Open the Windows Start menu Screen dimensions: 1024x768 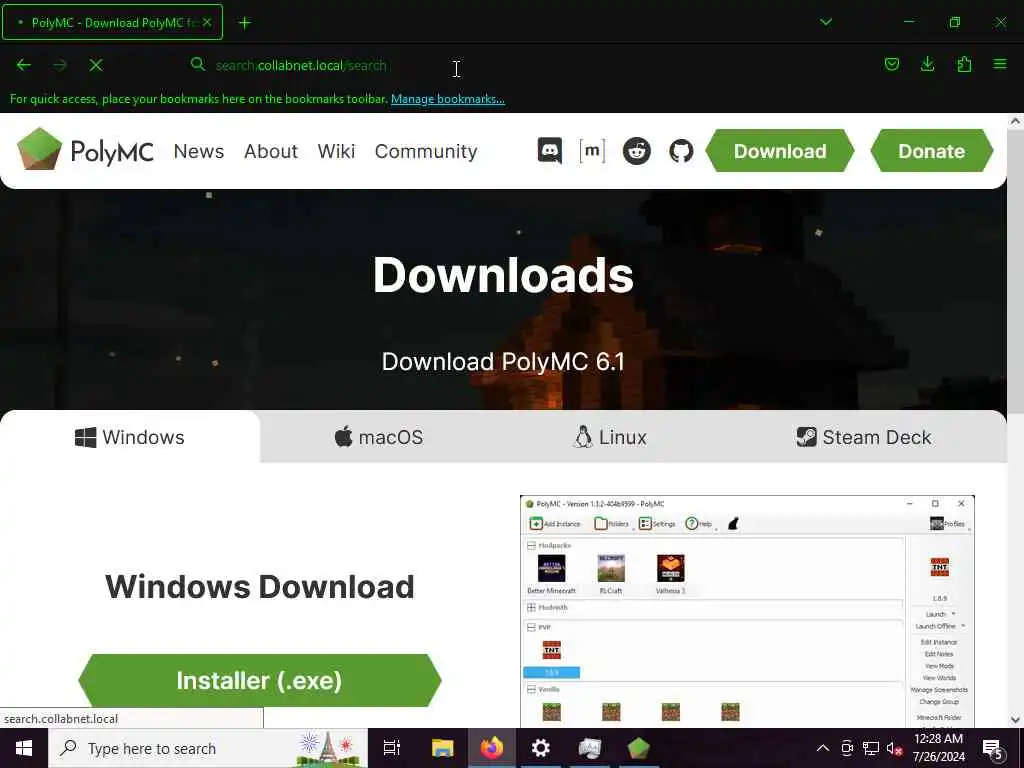click(24, 748)
